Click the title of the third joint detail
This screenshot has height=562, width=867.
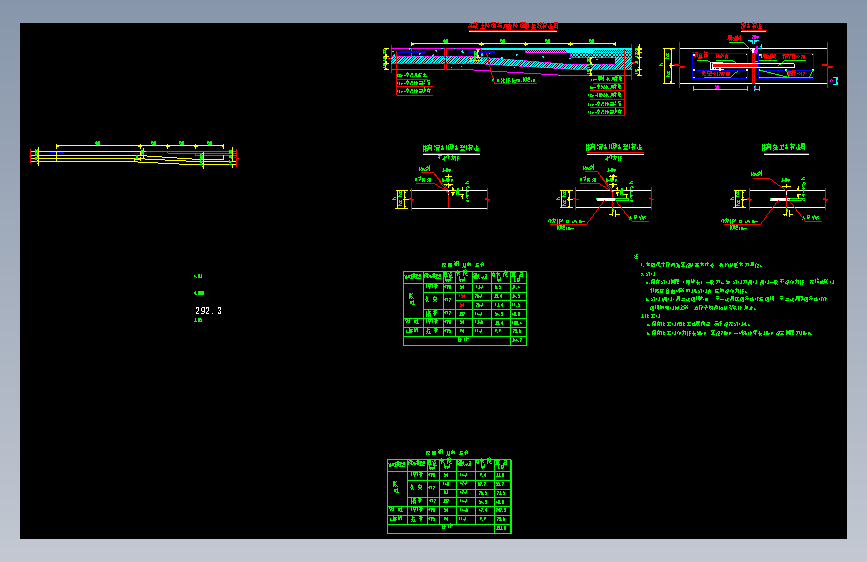(784, 147)
